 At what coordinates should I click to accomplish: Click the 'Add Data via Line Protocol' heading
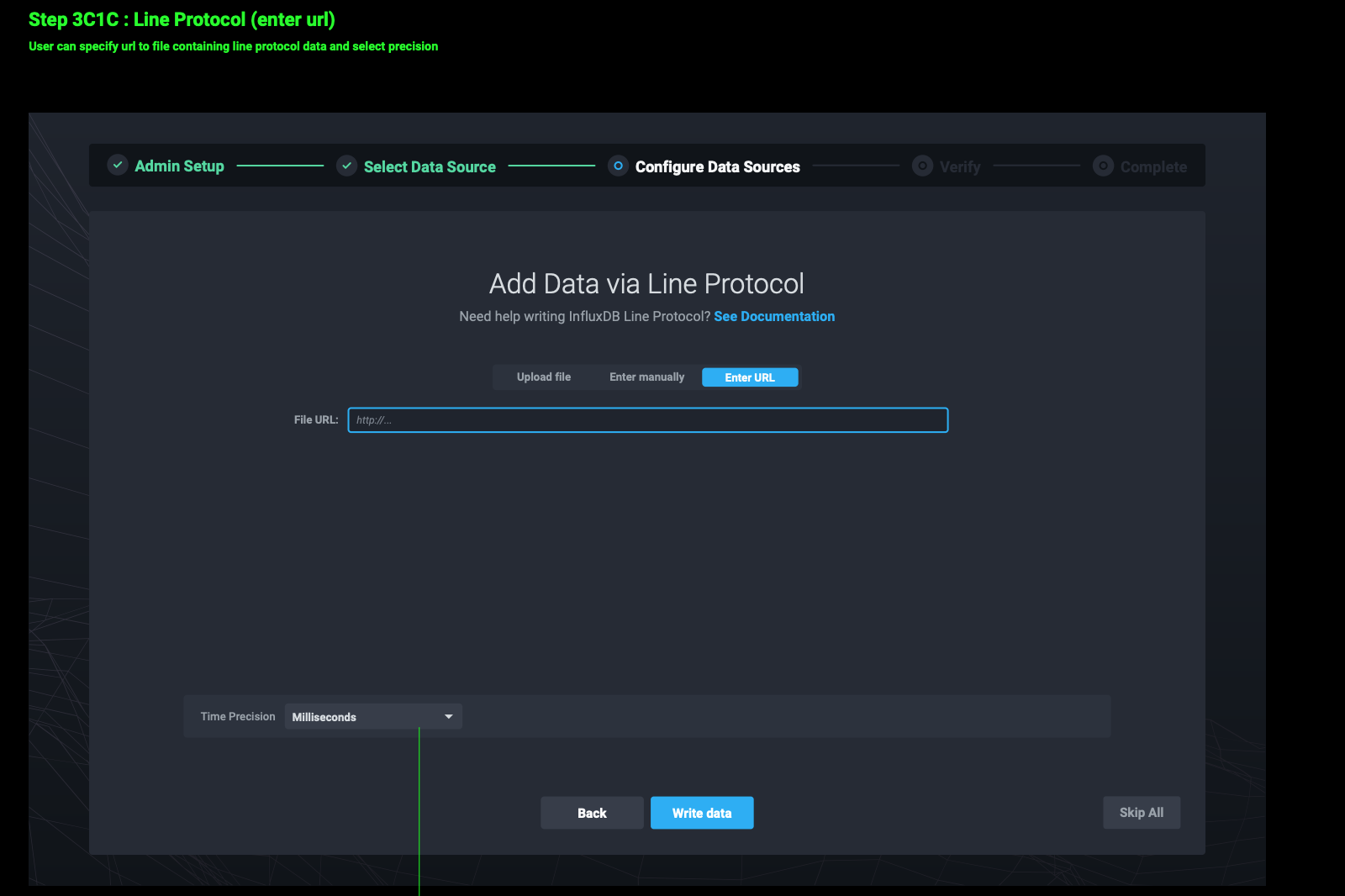pyautogui.click(x=646, y=284)
